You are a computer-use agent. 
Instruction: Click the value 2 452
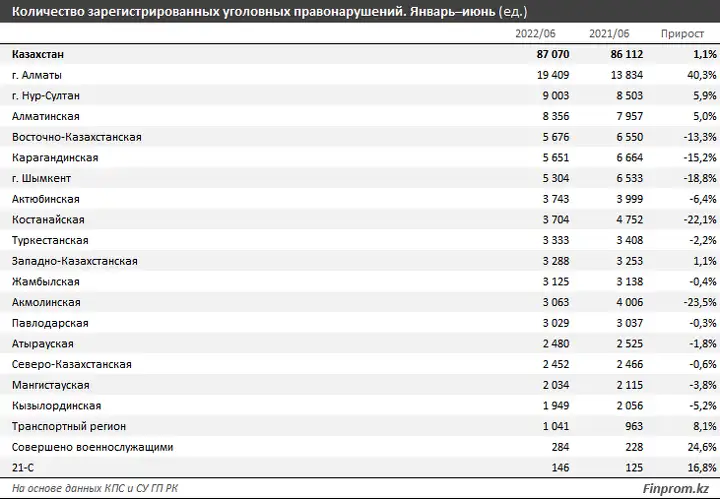coord(556,364)
